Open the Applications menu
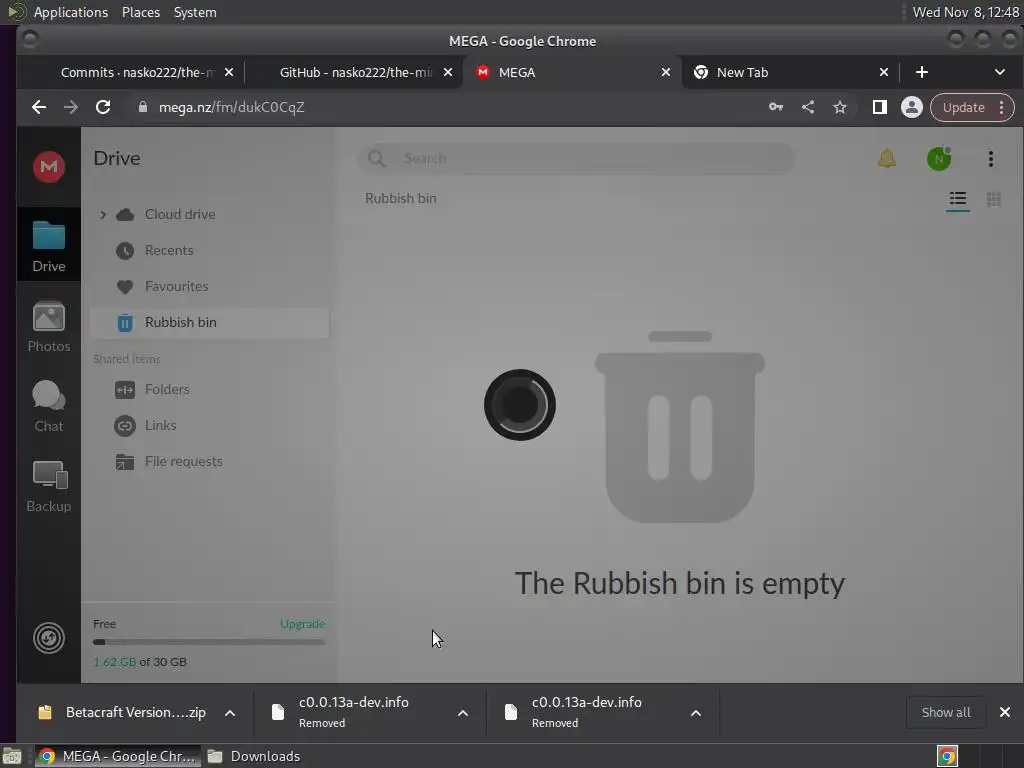Viewport: 1024px width, 768px height. pyautogui.click(x=71, y=12)
